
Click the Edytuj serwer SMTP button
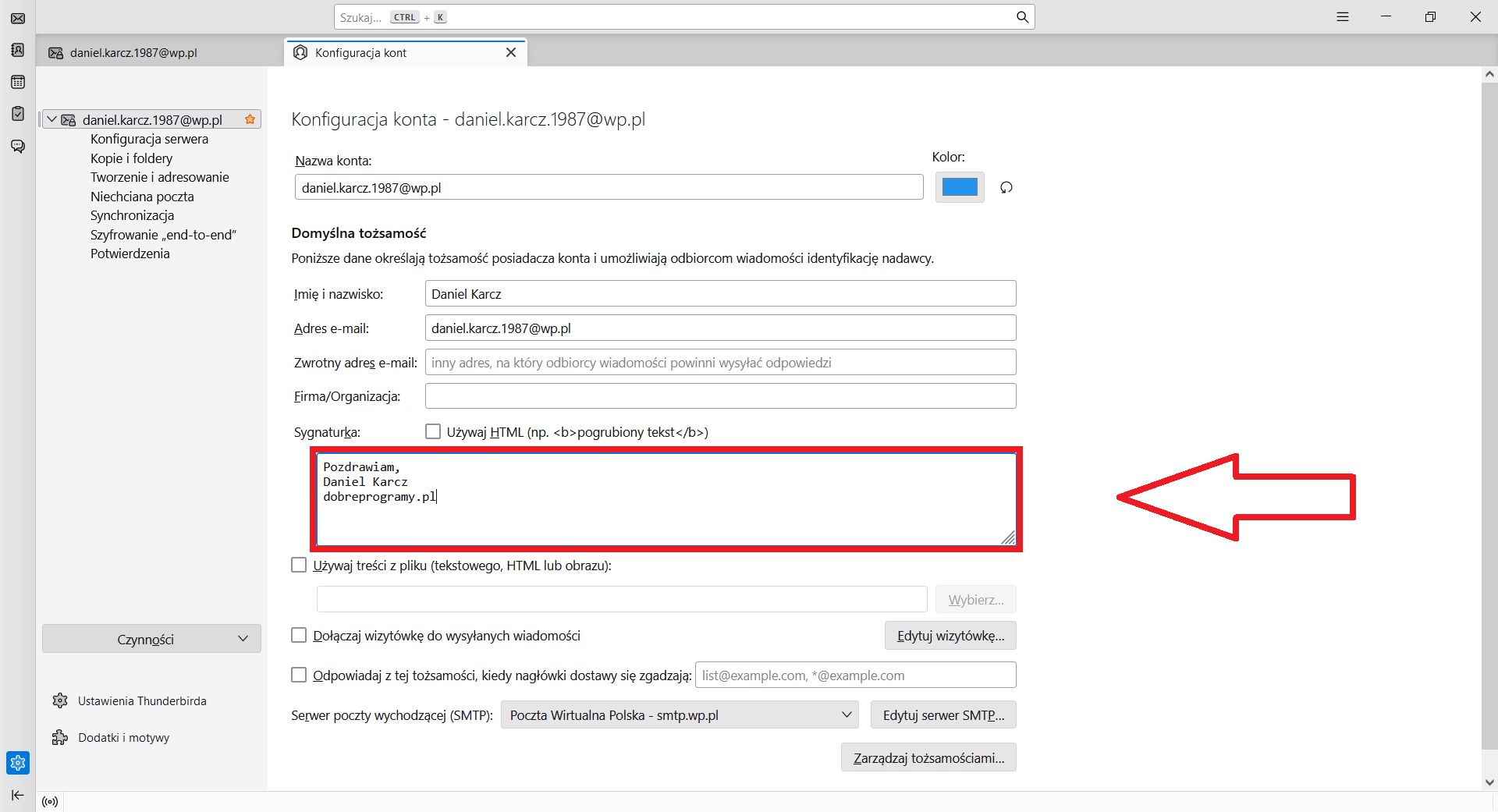pyautogui.click(x=943, y=714)
